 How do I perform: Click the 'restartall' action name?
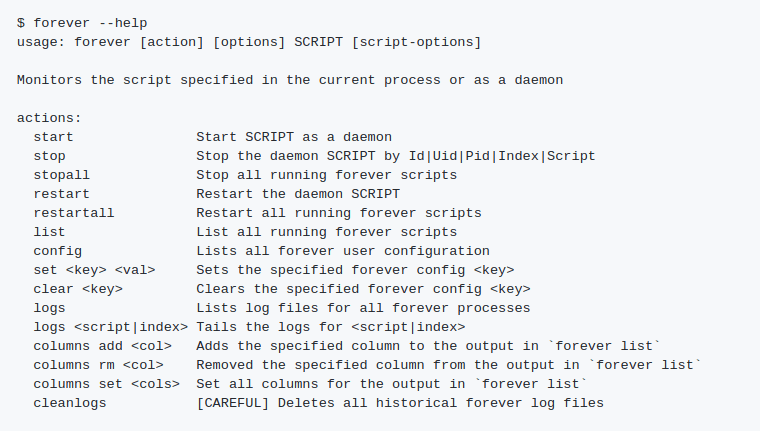(73, 213)
